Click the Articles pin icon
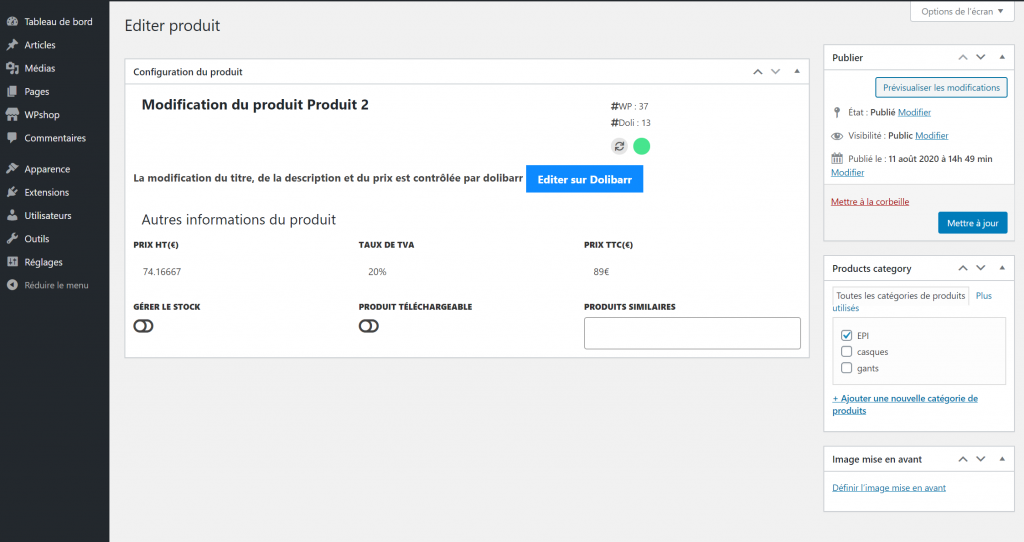The height and width of the screenshot is (542, 1024). pos(12,45)
